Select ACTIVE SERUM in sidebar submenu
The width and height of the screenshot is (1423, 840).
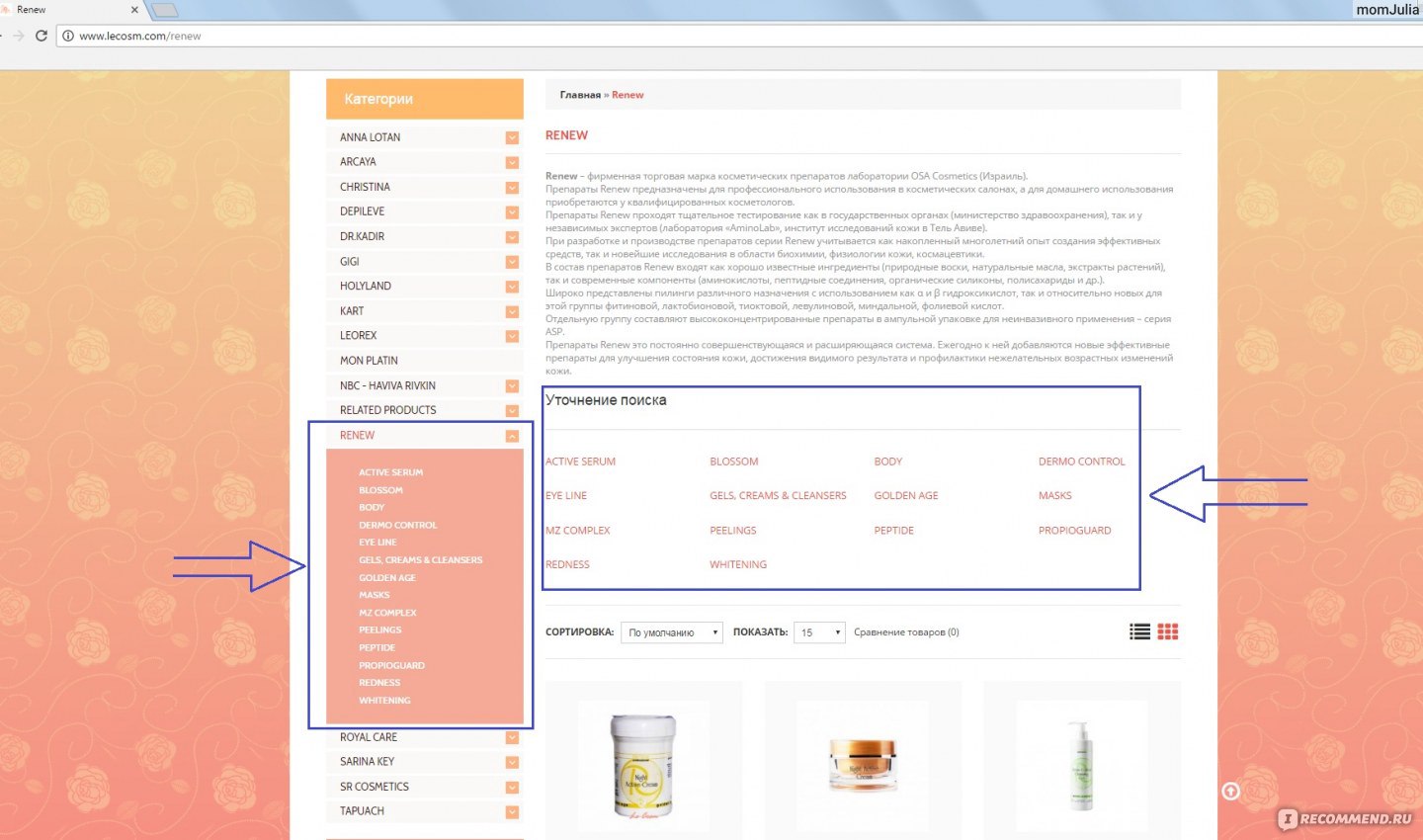click(x=390, y=472)
